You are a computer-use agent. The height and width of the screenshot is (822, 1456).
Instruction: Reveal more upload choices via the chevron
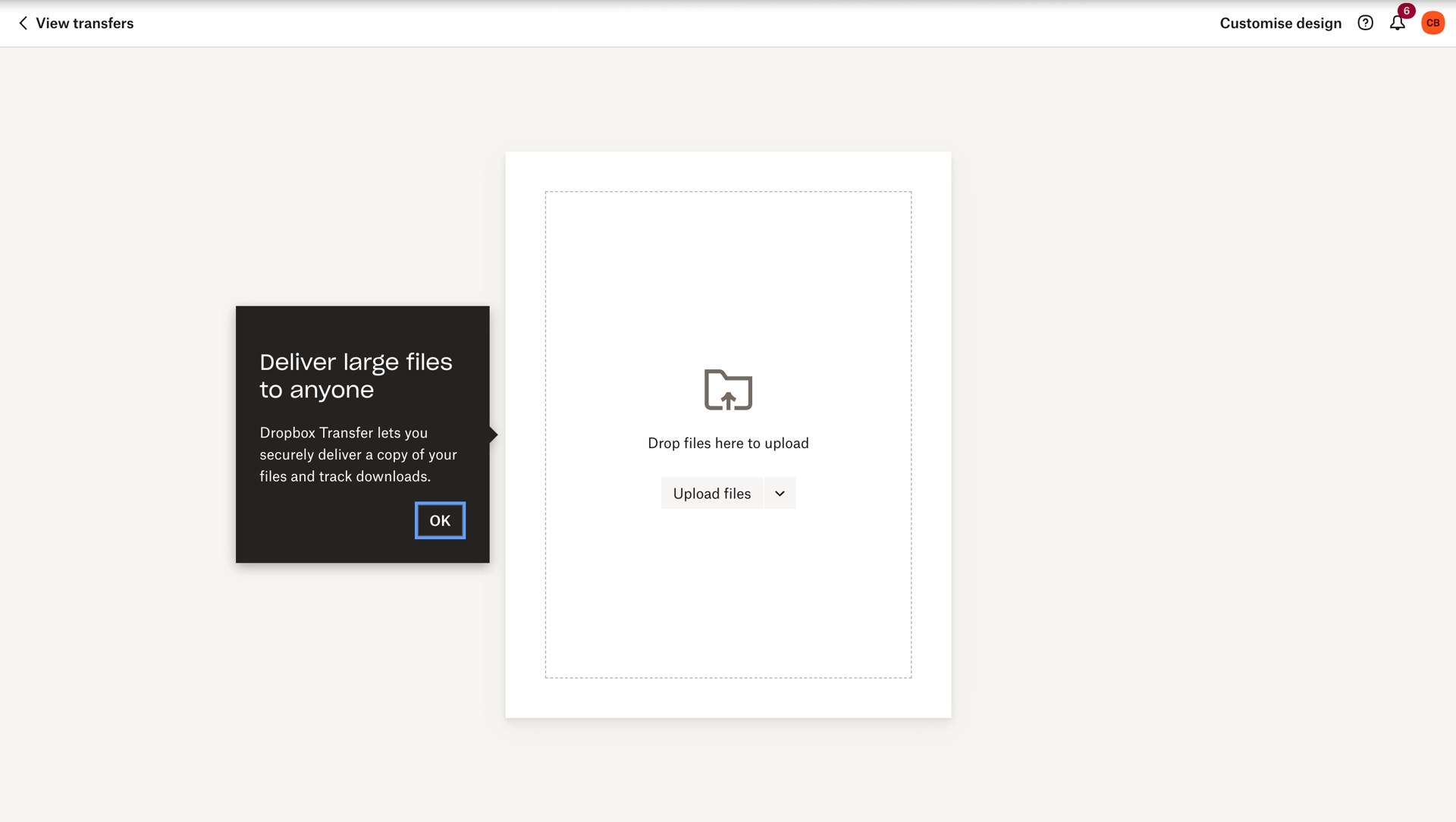(779, 493)
